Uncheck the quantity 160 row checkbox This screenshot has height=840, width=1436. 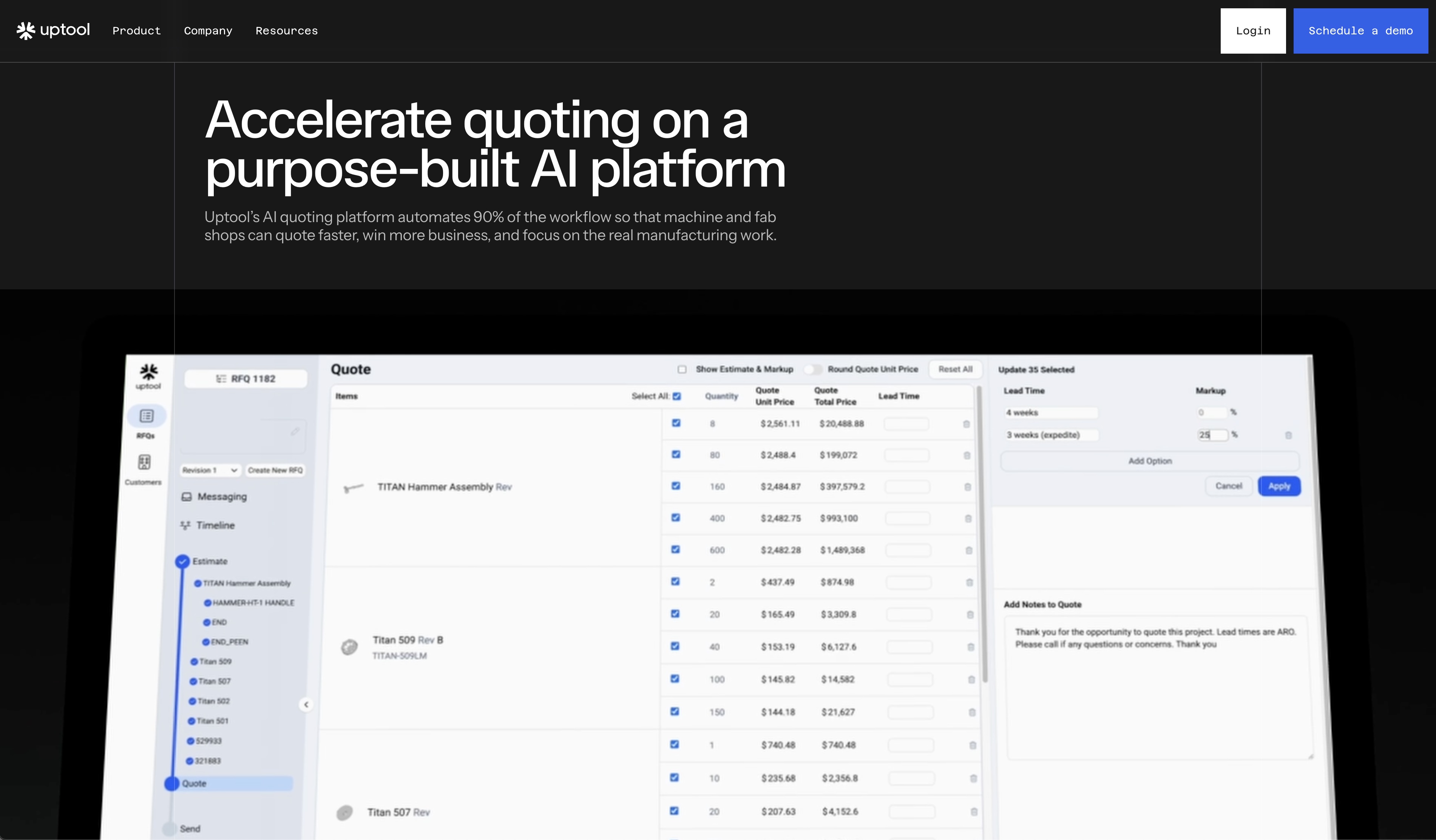click(x=676, y=486)
